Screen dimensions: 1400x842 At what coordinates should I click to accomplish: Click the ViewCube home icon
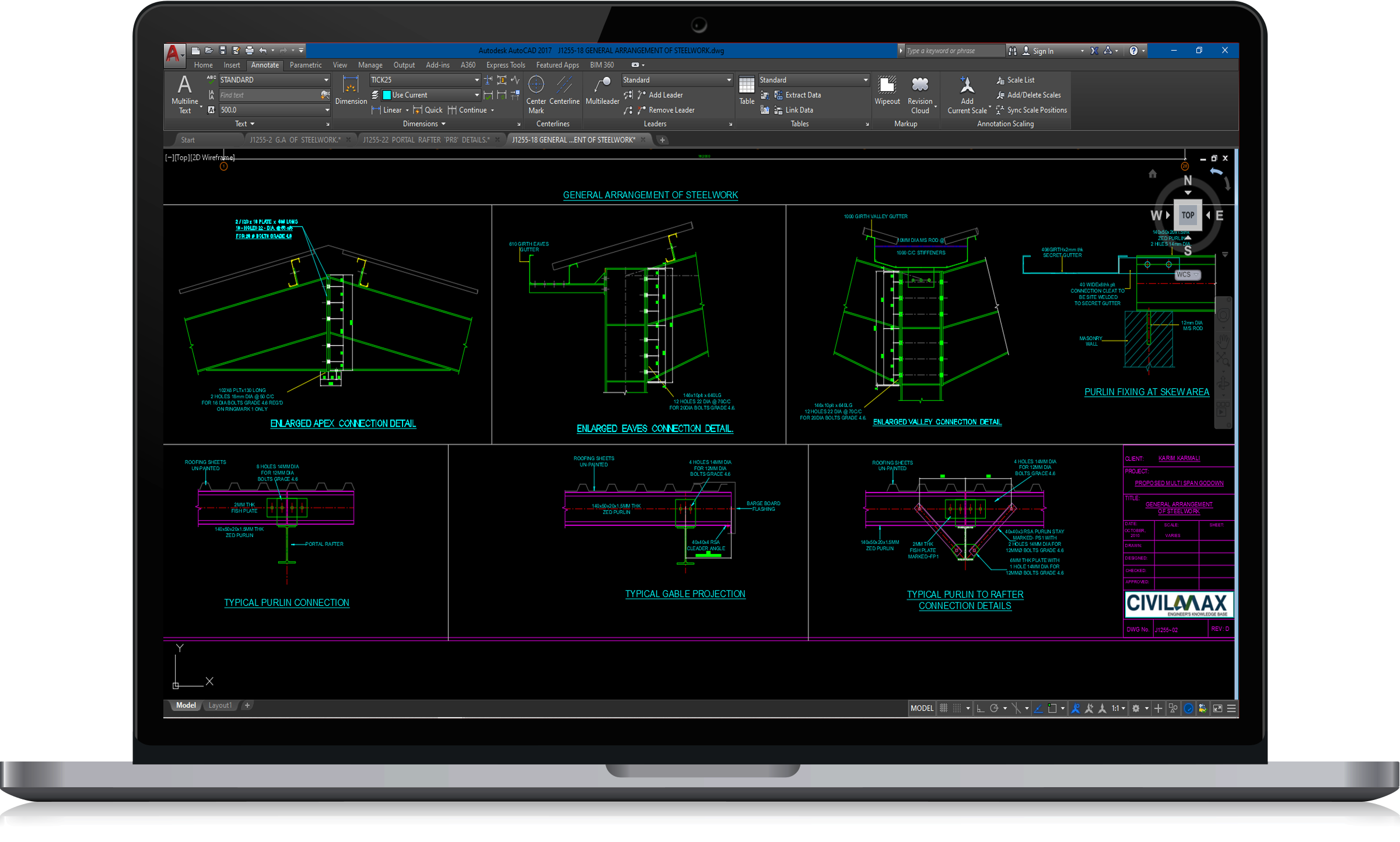[x=1153, y=174]
